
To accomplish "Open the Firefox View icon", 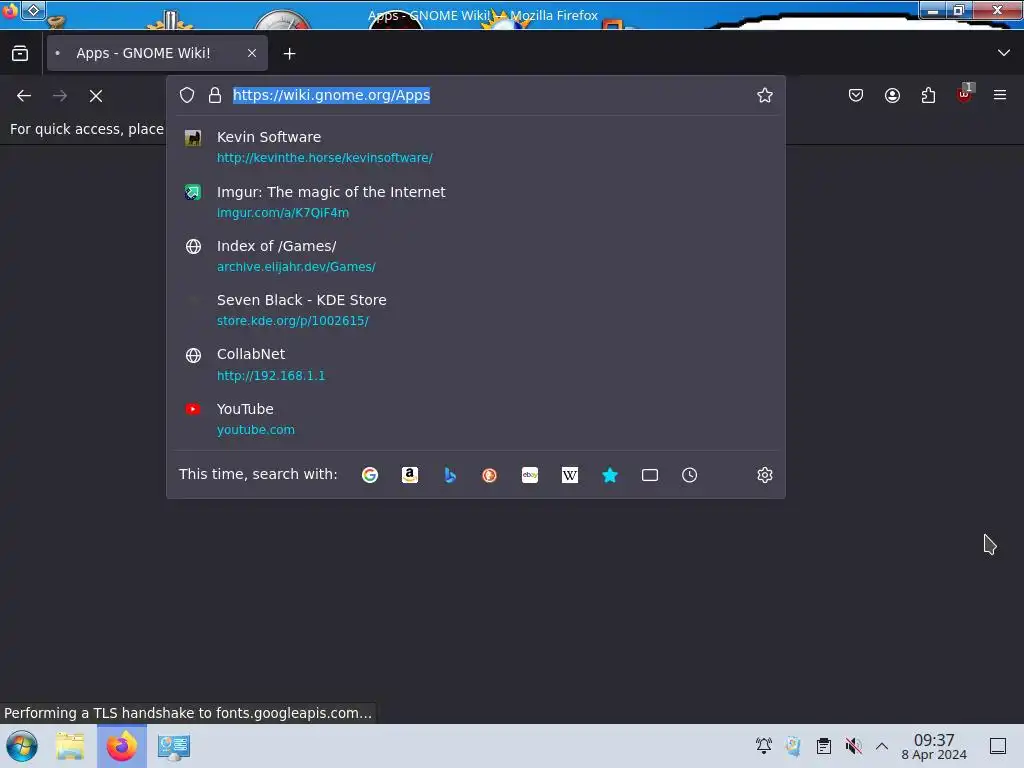I will [20, 54].
